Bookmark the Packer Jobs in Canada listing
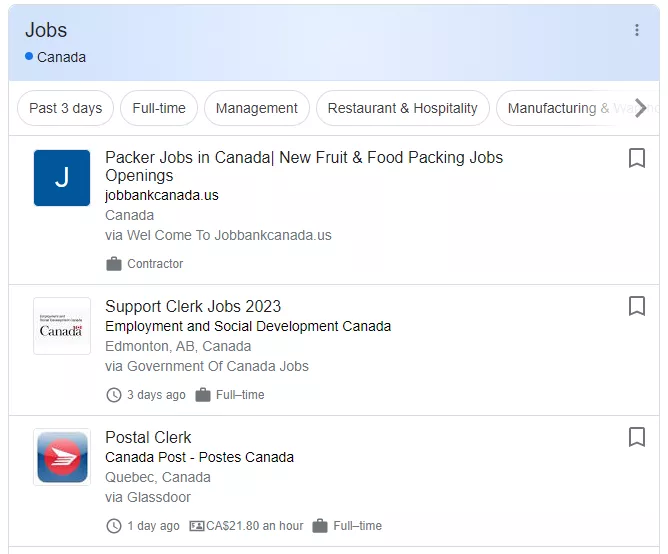This screenshot has width=668, height=554. point(637,158)
